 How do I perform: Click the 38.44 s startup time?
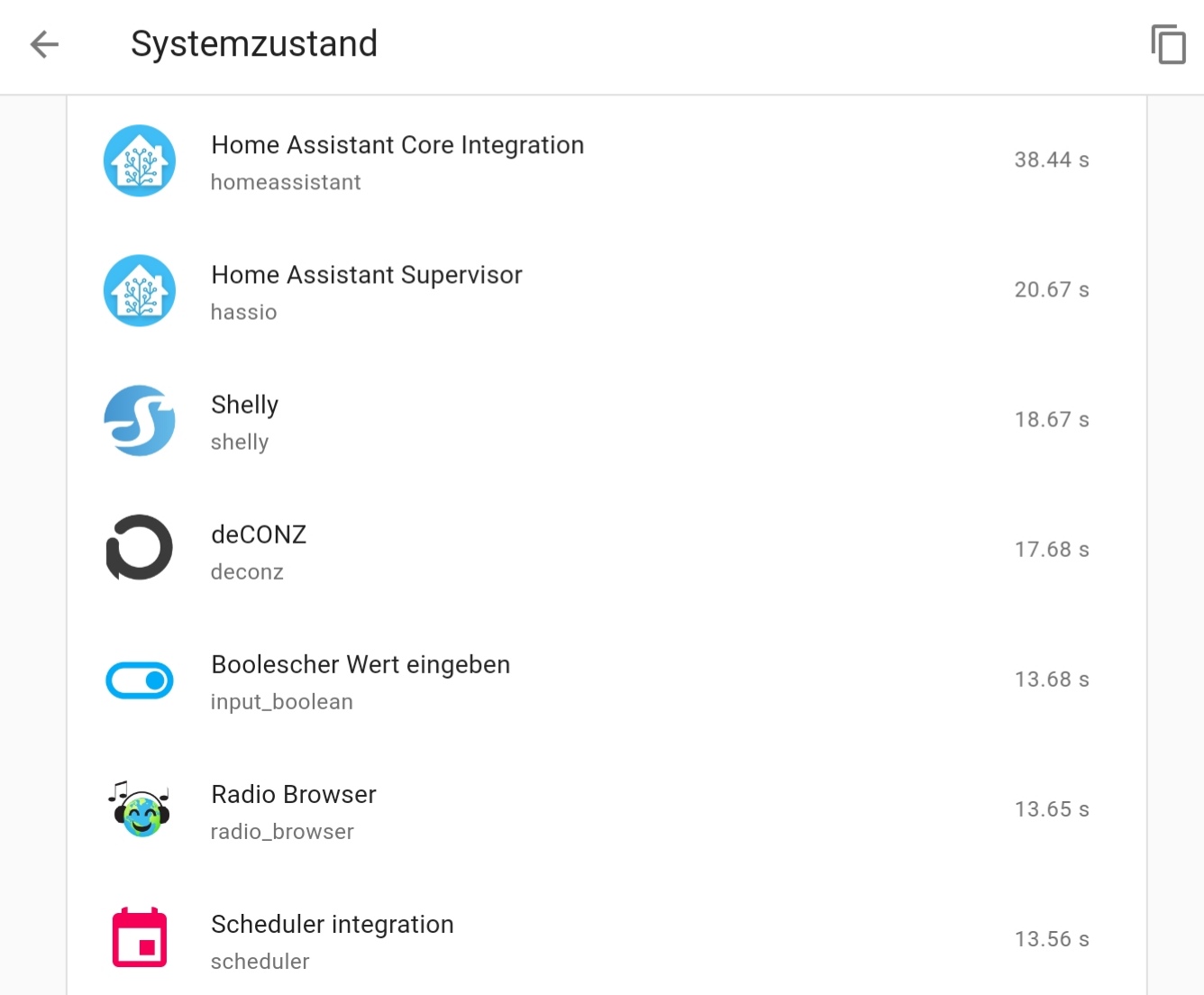[1052, 160]
